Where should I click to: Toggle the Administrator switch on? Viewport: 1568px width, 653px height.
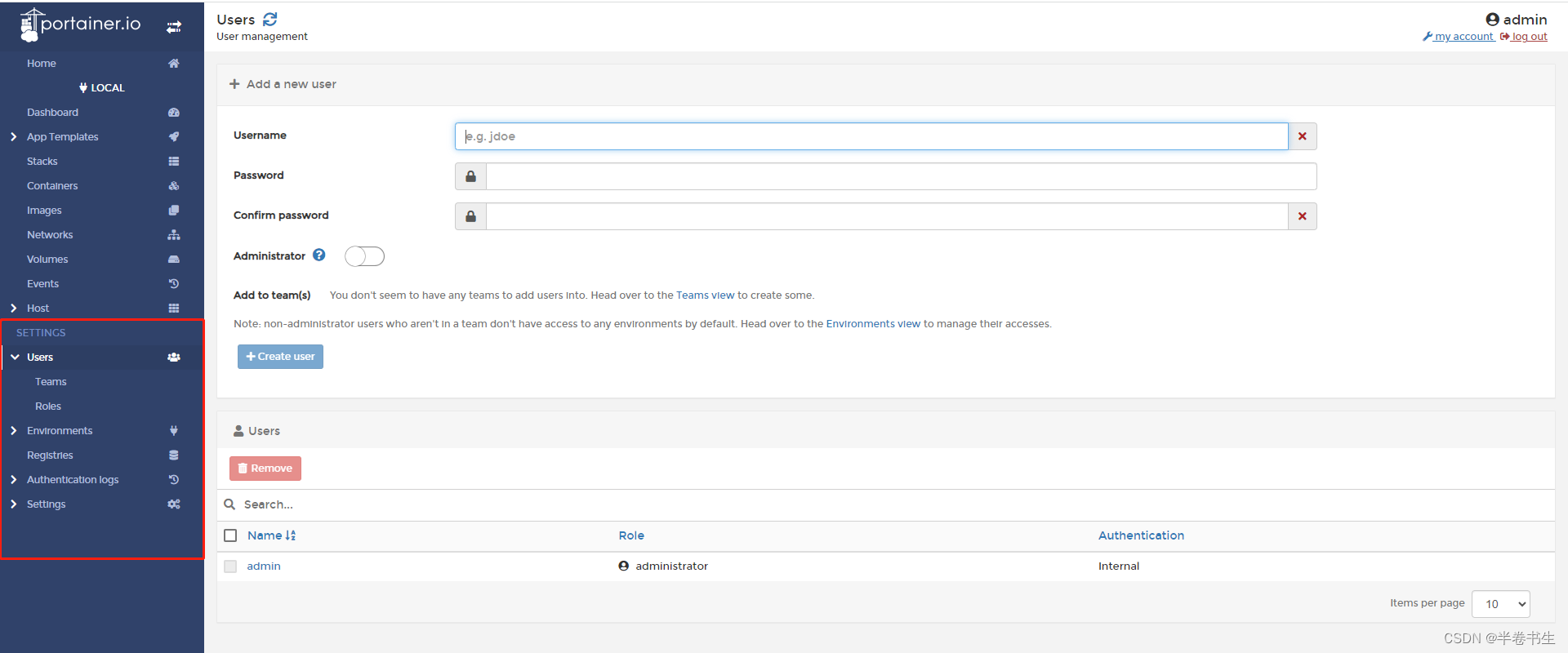click(x=364, y=256)
